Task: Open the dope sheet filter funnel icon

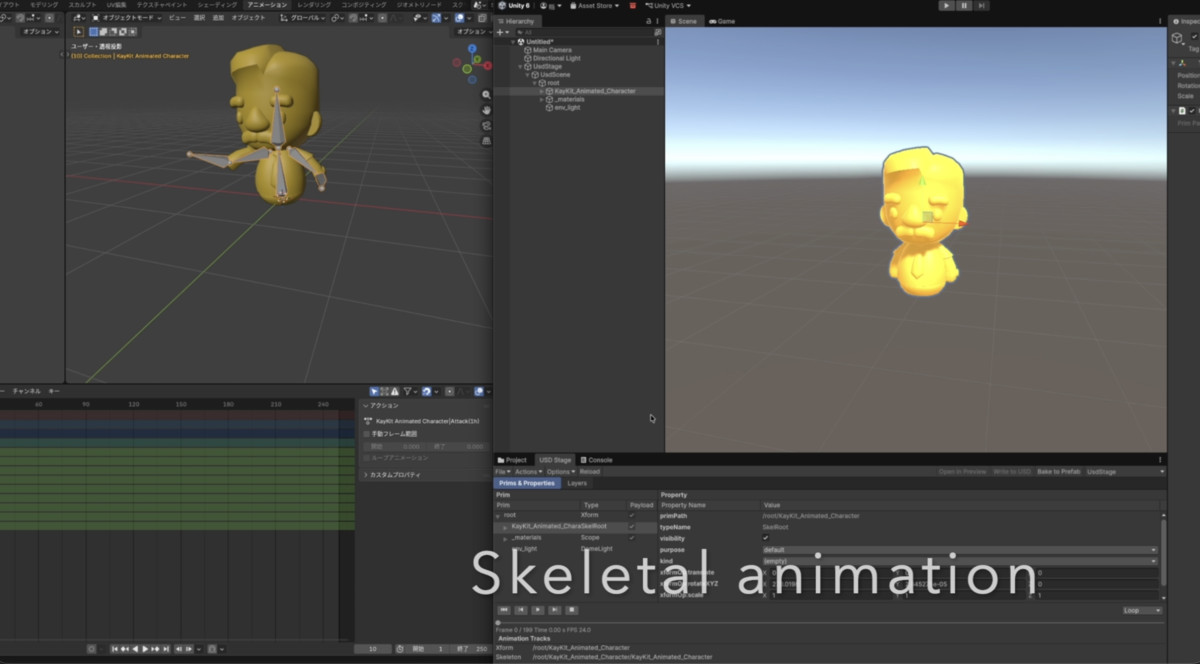Action: [407, 391]
